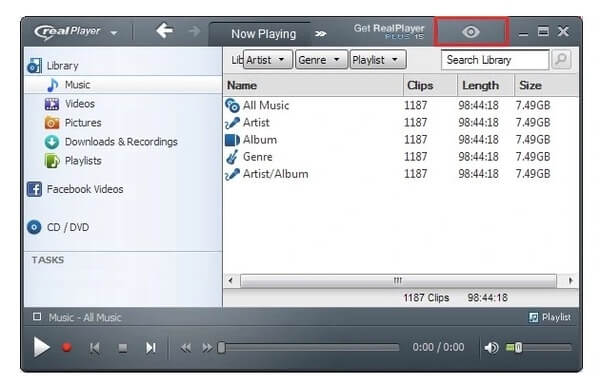Viewport: 600px width, 384px height.
Task: Click horizontal scrollbar right arrow
Action: pos(570,280)
